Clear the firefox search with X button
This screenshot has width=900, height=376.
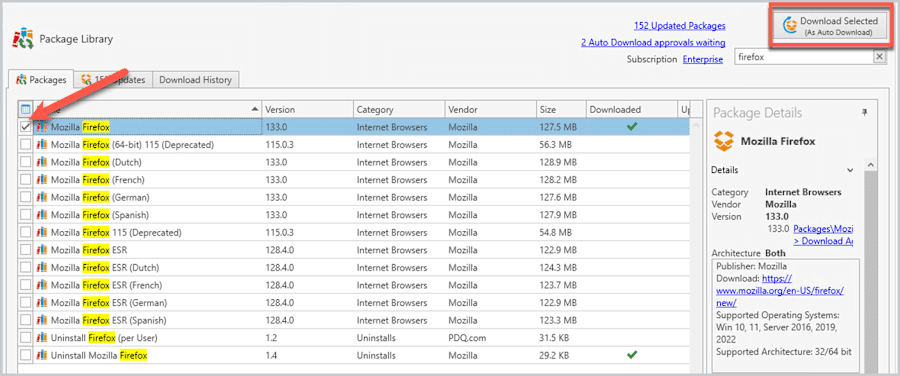(879, 57)
